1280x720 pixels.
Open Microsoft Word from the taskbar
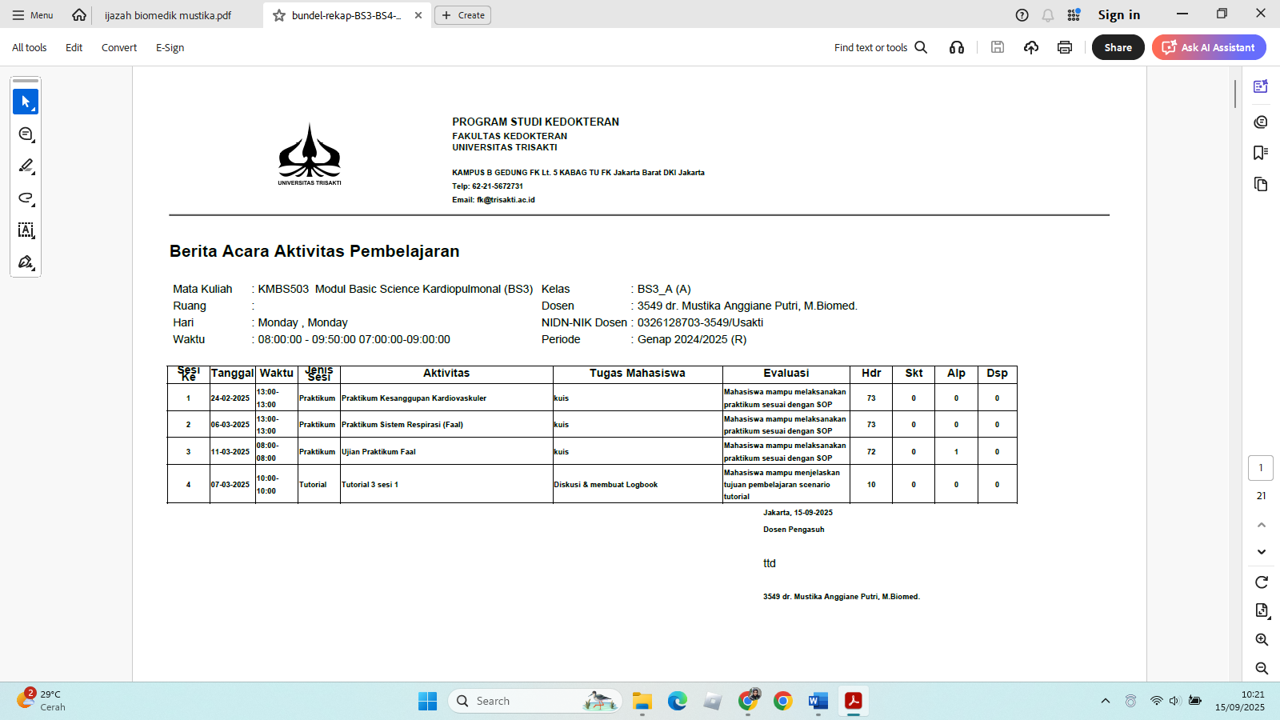(818, 701)
